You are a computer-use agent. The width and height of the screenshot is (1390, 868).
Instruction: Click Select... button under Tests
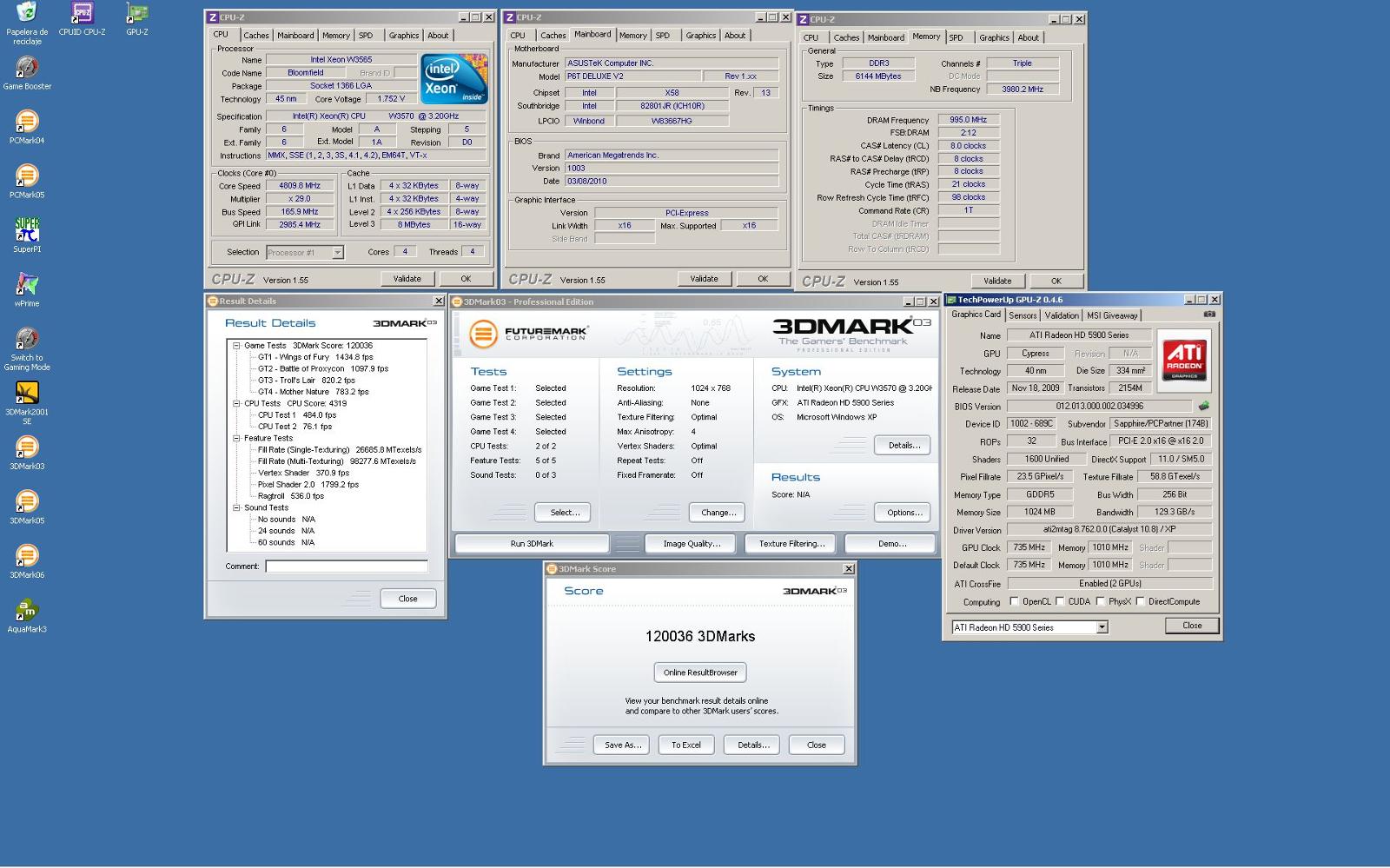point(564,513)
